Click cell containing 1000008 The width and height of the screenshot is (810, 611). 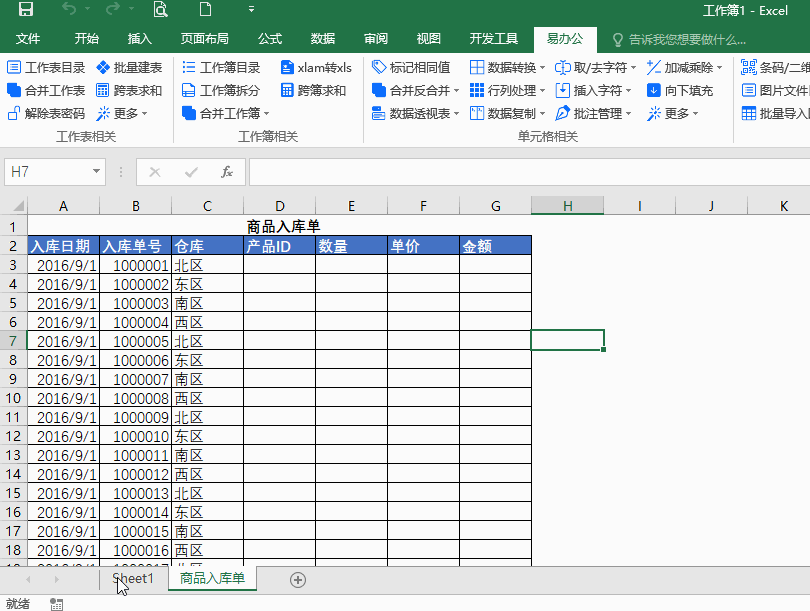pos(135,398)
